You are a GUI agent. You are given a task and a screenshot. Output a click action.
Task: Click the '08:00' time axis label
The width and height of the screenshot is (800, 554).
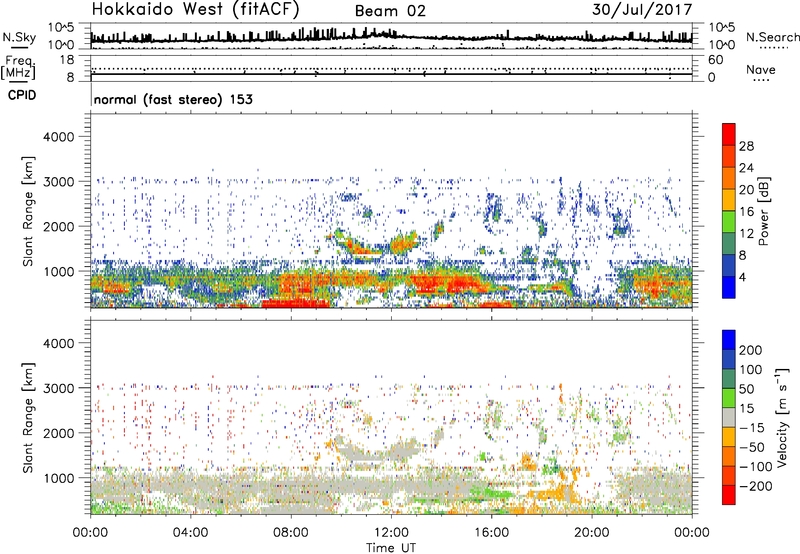[x=291, y=533]
